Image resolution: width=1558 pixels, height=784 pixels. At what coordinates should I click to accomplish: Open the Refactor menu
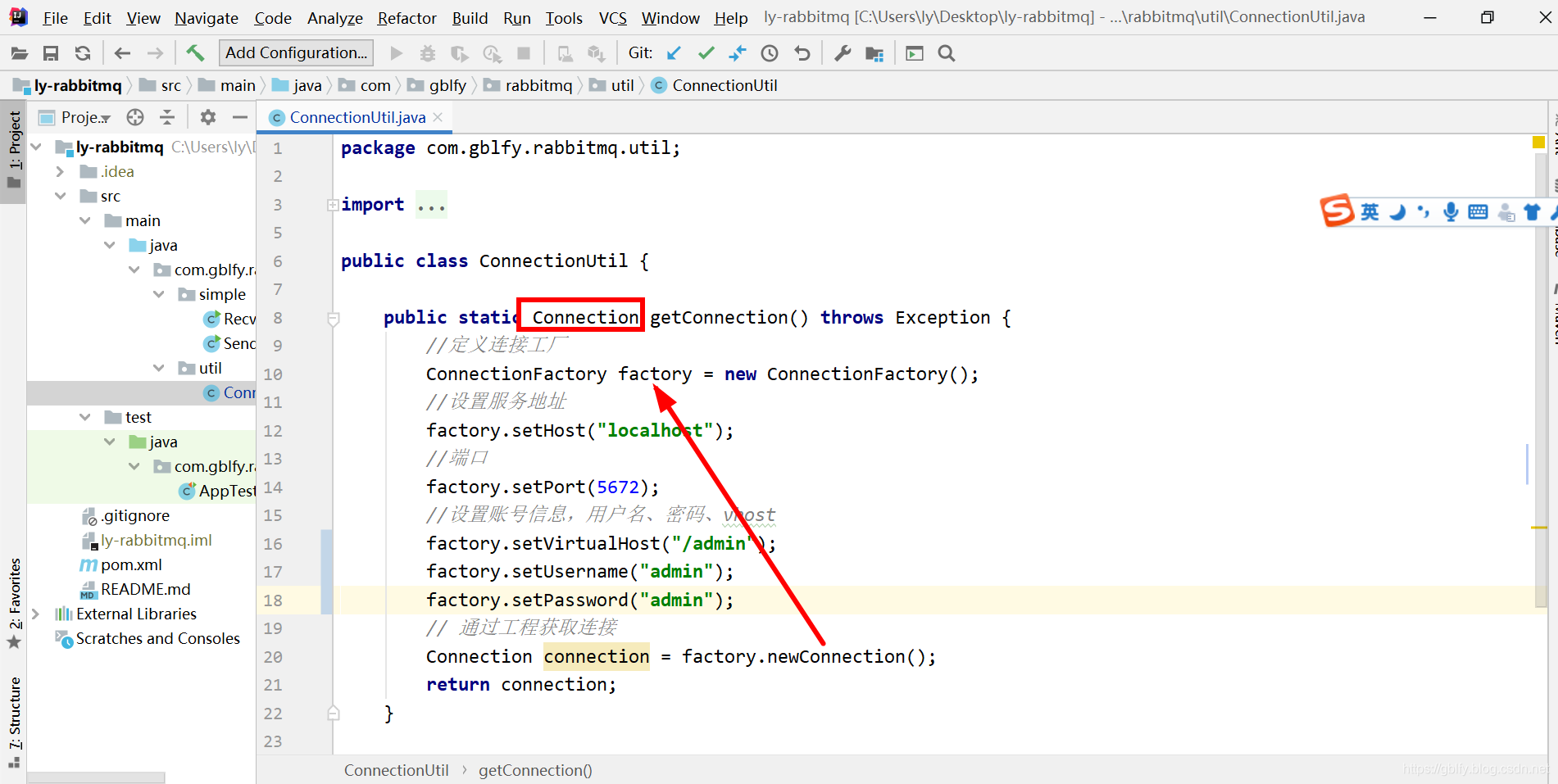point(407,18)
